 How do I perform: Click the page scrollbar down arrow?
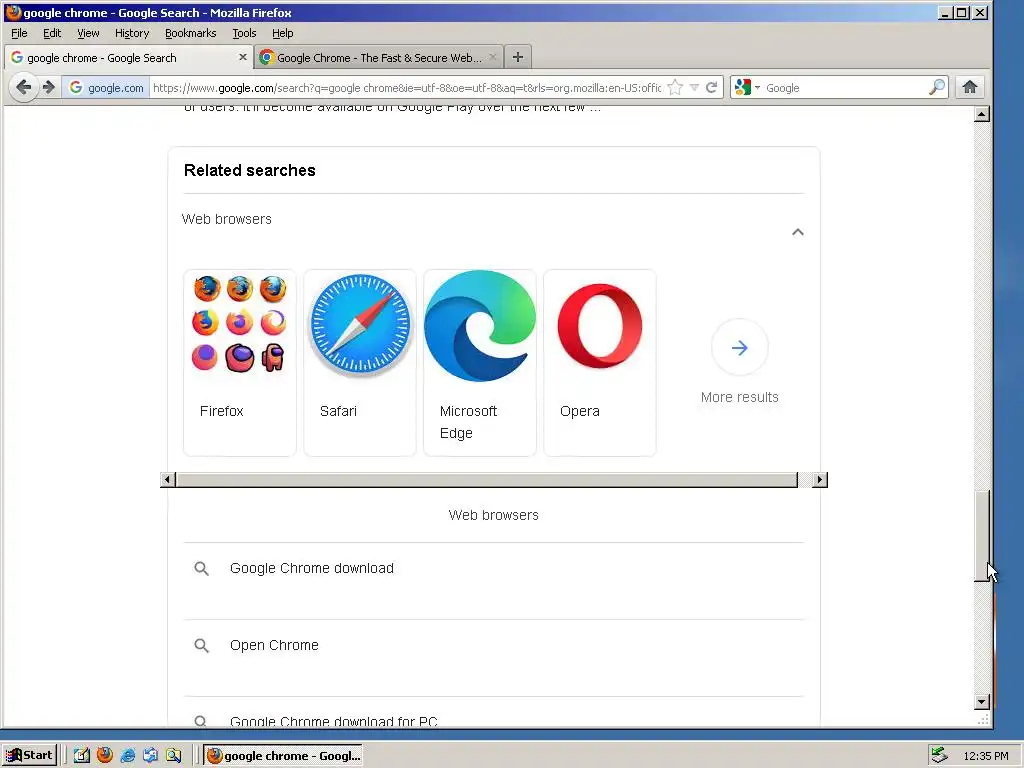982,702
